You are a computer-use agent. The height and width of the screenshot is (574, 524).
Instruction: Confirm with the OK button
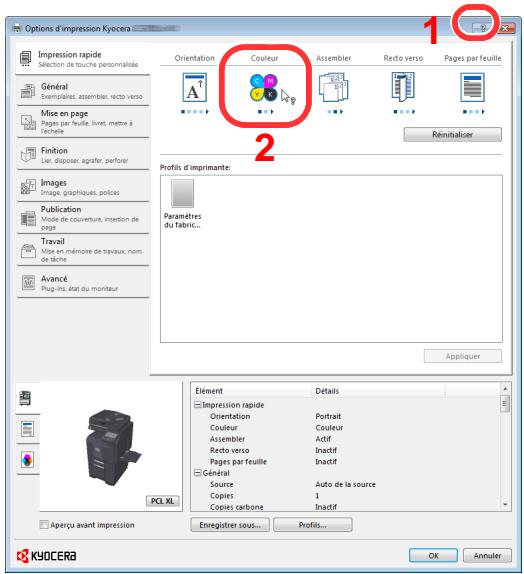click(x=433, y=555)
